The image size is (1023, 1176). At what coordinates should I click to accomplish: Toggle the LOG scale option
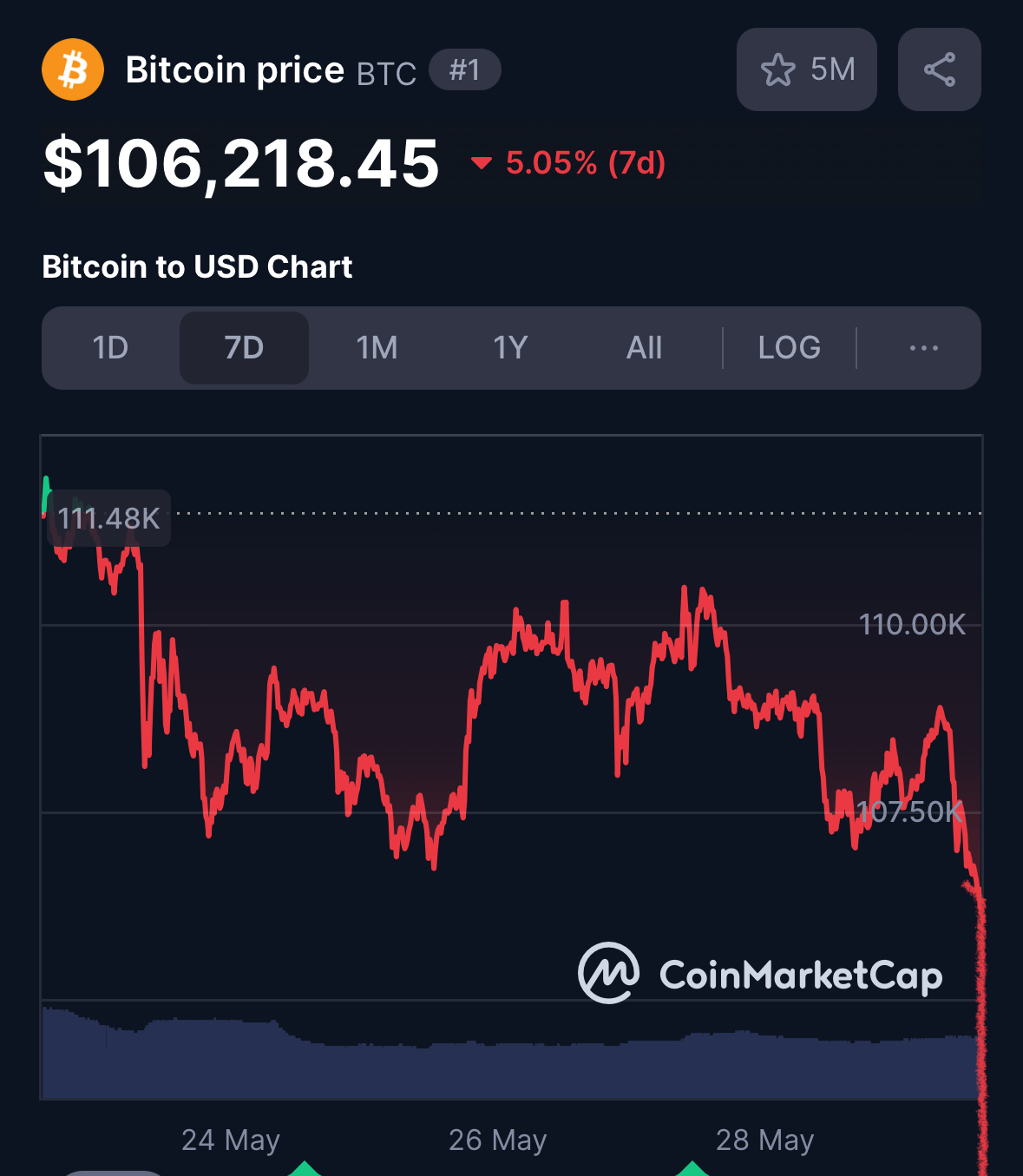tap(789, 348)
